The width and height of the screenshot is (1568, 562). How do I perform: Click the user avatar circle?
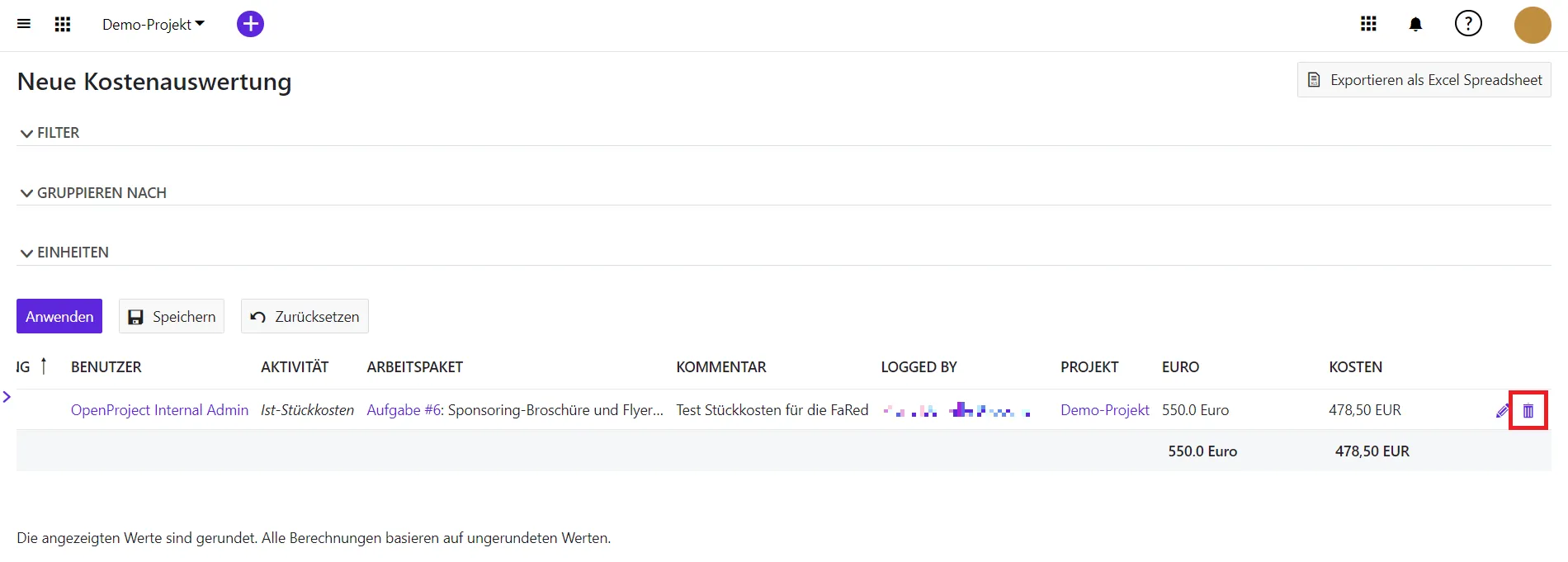1532,25
